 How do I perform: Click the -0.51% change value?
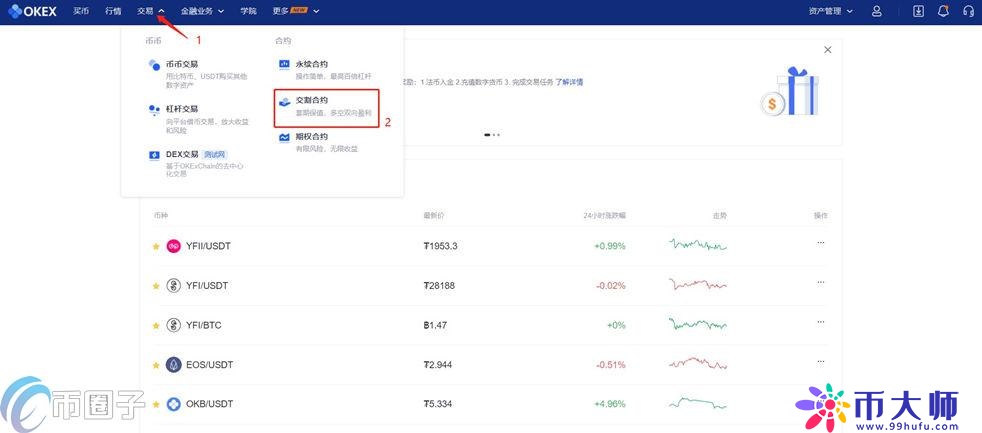point(611,365)
